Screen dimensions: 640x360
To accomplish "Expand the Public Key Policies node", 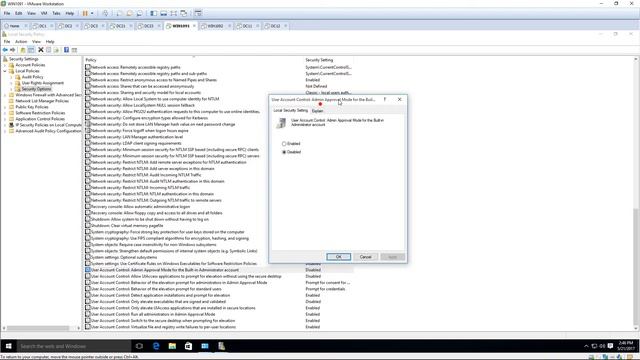I will tap(5, 107).
